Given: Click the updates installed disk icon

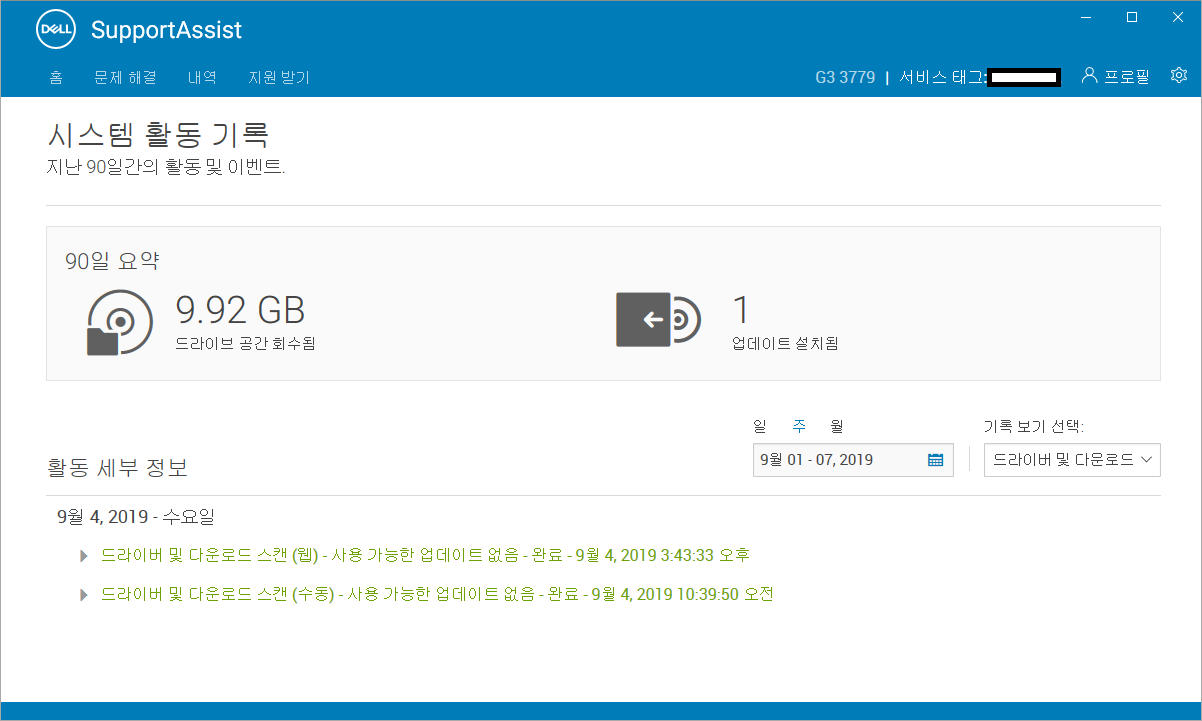Looking at the screenshot, I should tap(658, 319).
